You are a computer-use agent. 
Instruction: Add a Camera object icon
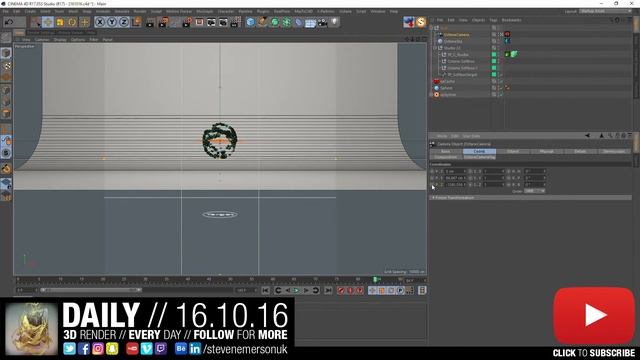(x=322, y=22)
